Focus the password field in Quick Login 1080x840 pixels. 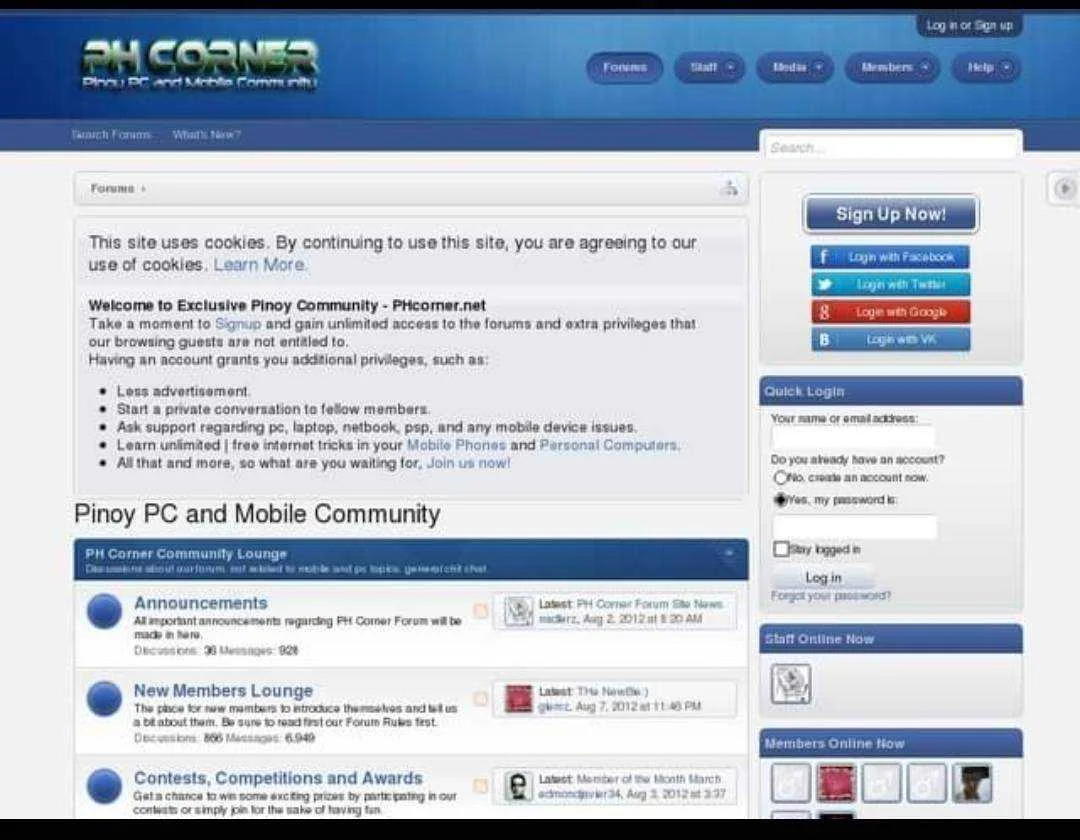coord(855,527)
